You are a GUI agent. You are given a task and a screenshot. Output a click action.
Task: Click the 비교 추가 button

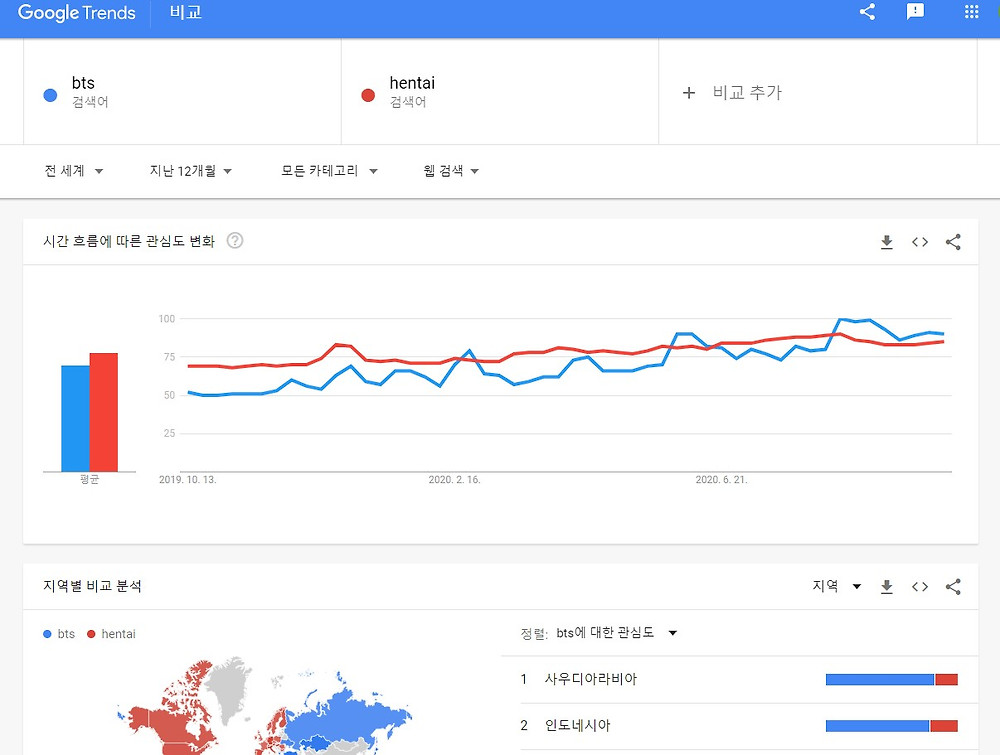733,93
